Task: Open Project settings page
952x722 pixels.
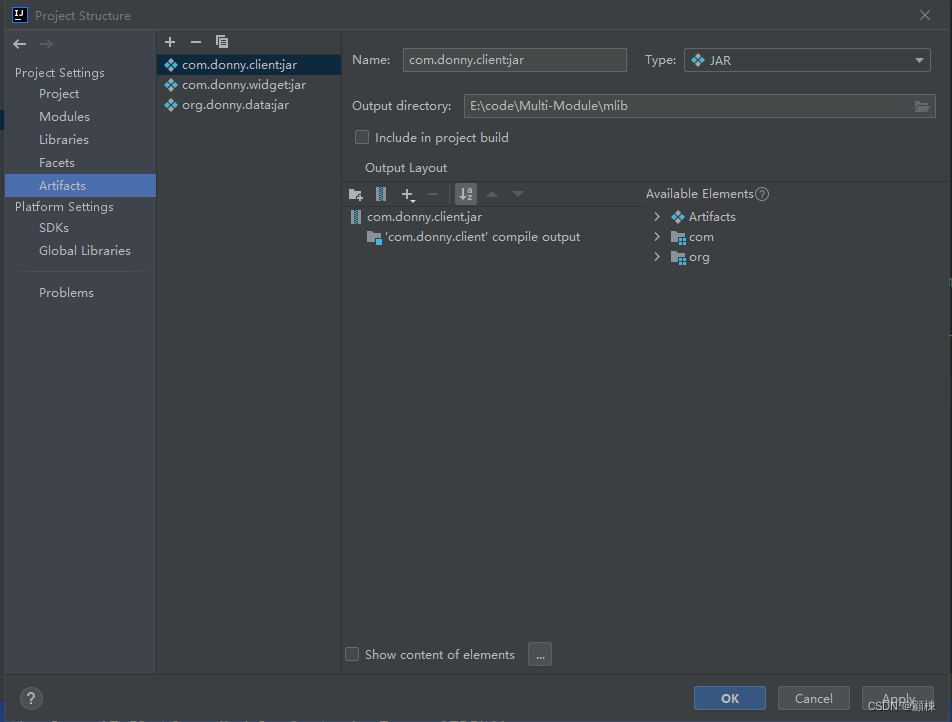Action: (x=59, y=94)
